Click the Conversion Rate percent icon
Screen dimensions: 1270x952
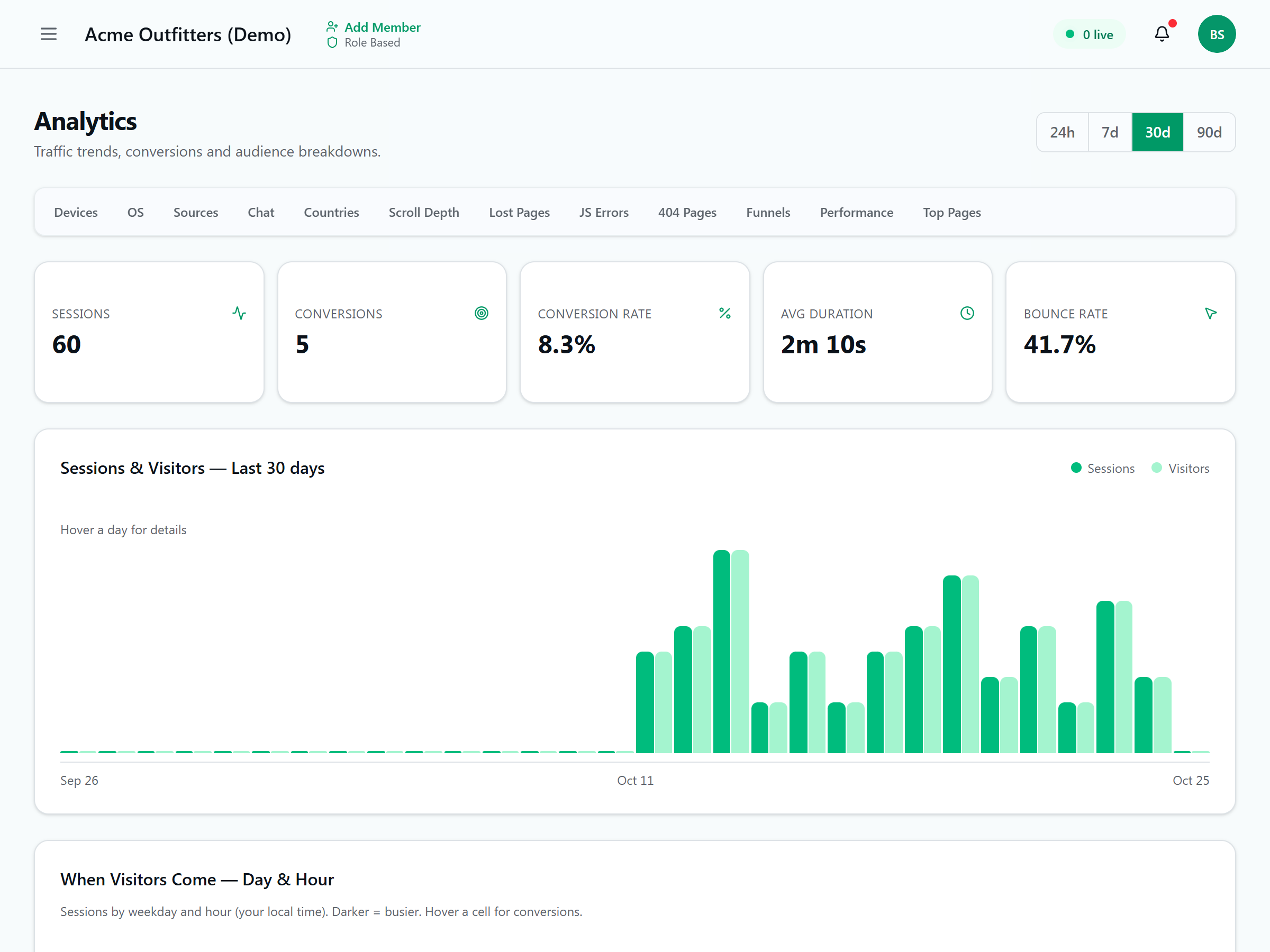[x=725, y=313]
